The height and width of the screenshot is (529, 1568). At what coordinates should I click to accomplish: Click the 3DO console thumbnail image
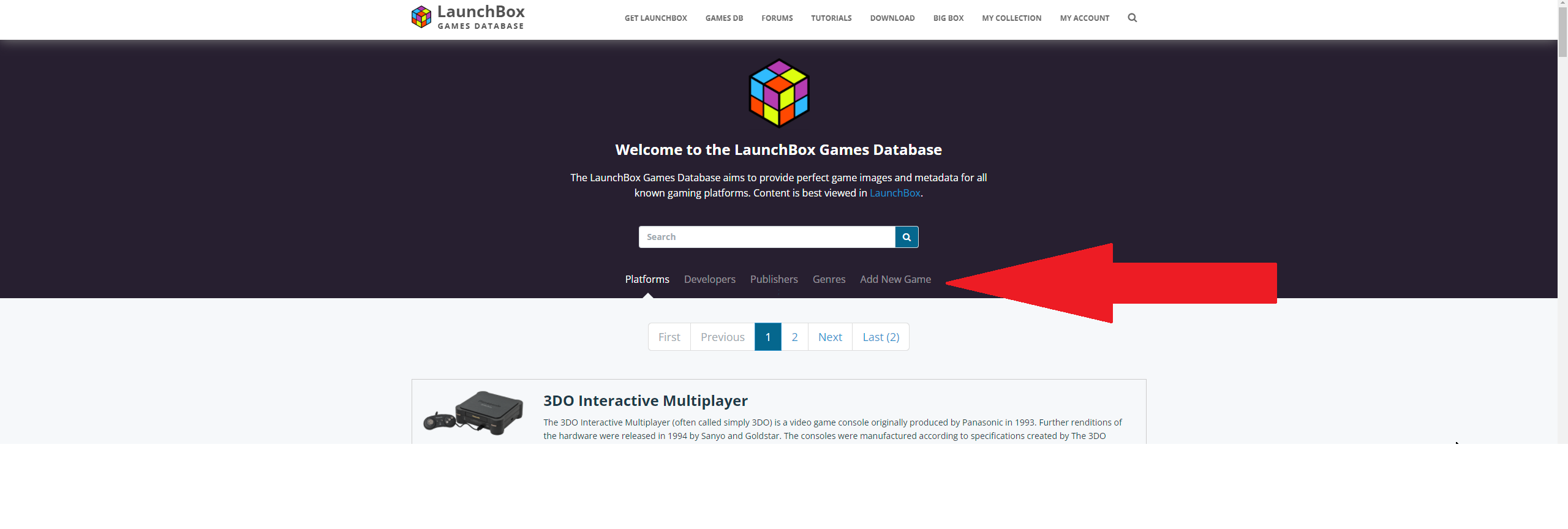point(473,414)
